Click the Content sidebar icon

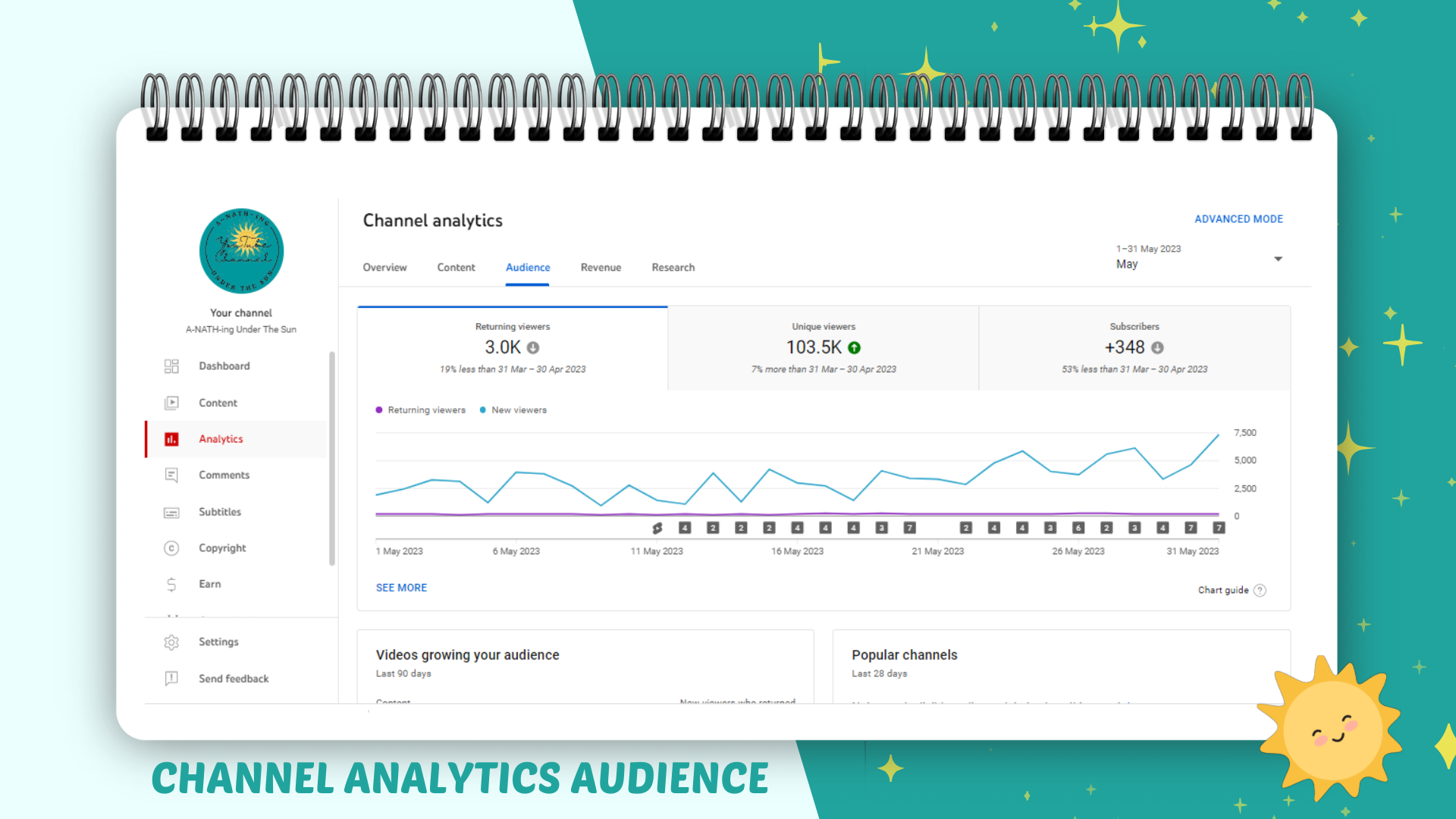(171, 403)
